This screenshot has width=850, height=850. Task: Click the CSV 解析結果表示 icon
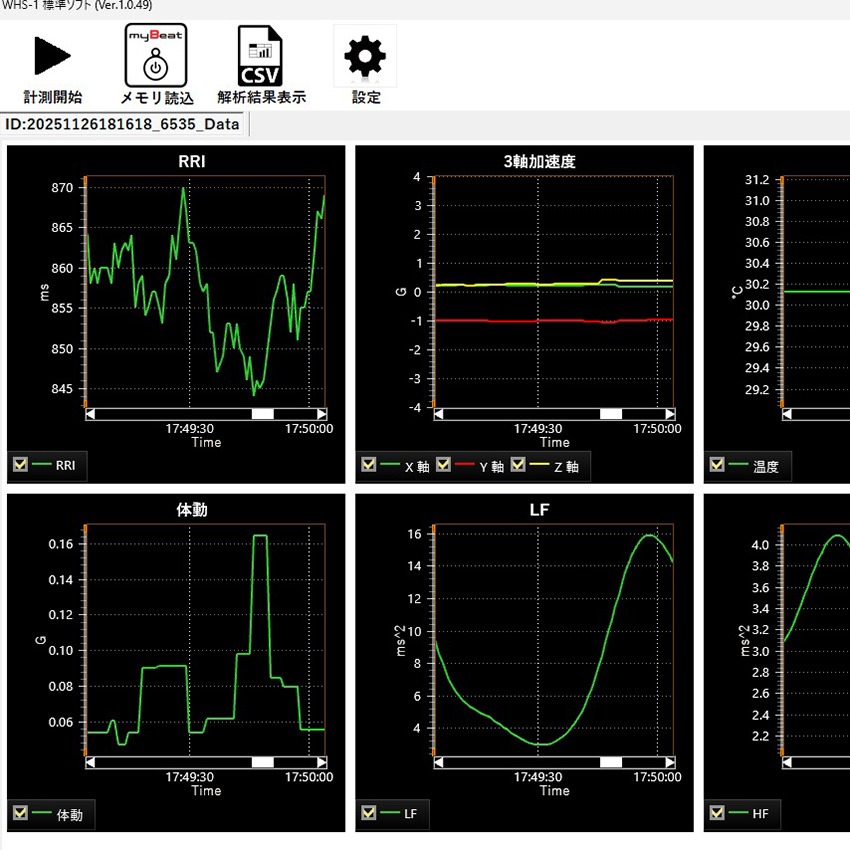259,55
